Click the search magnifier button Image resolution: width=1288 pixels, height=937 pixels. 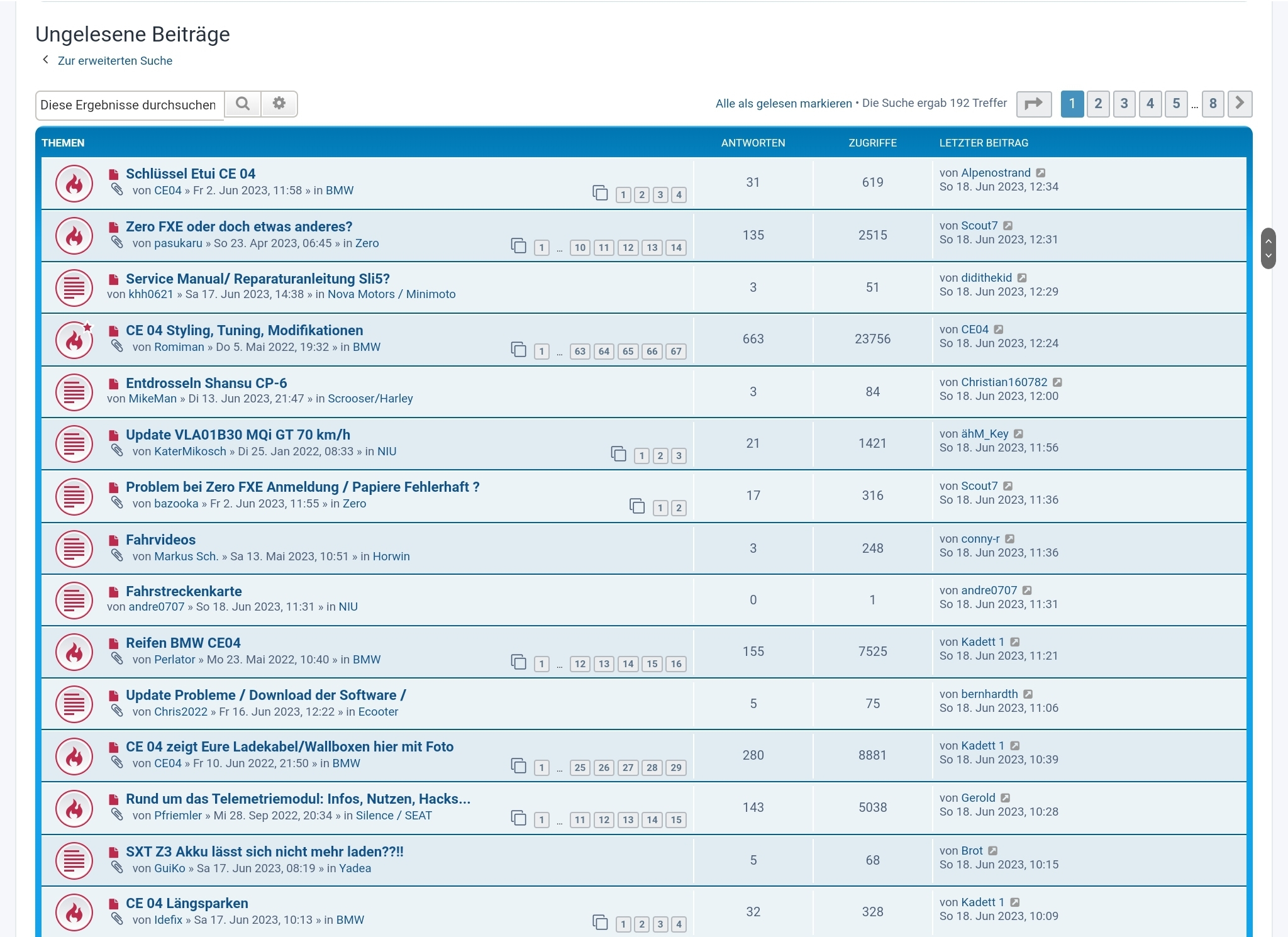(x=243, y=104)
